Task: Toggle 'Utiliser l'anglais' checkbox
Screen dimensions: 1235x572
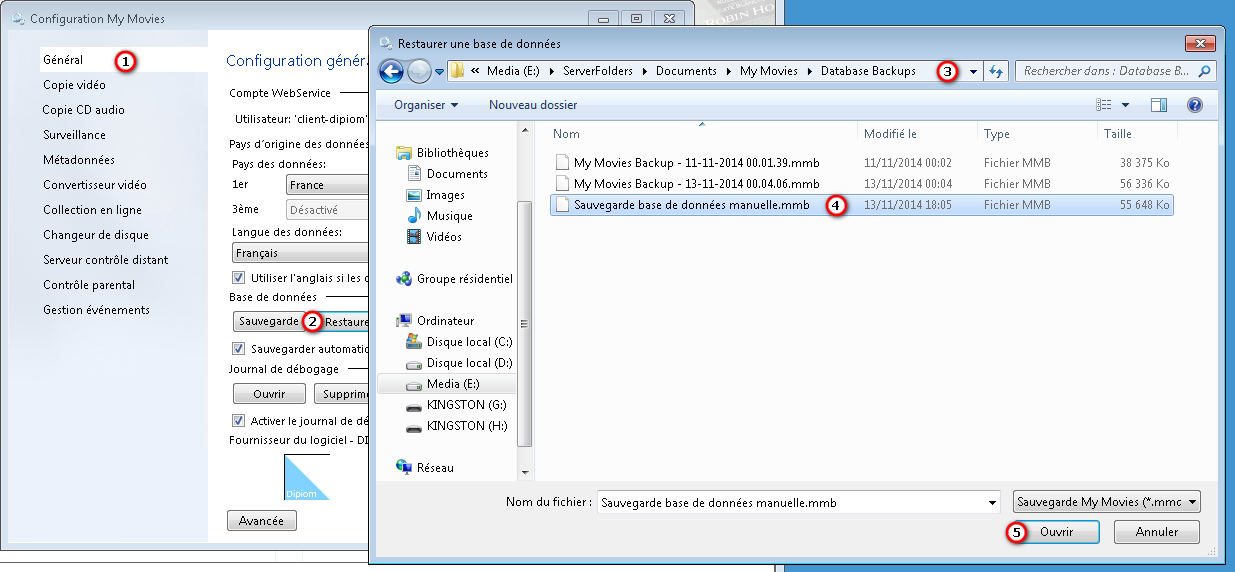Action: (x=238, y=277)
